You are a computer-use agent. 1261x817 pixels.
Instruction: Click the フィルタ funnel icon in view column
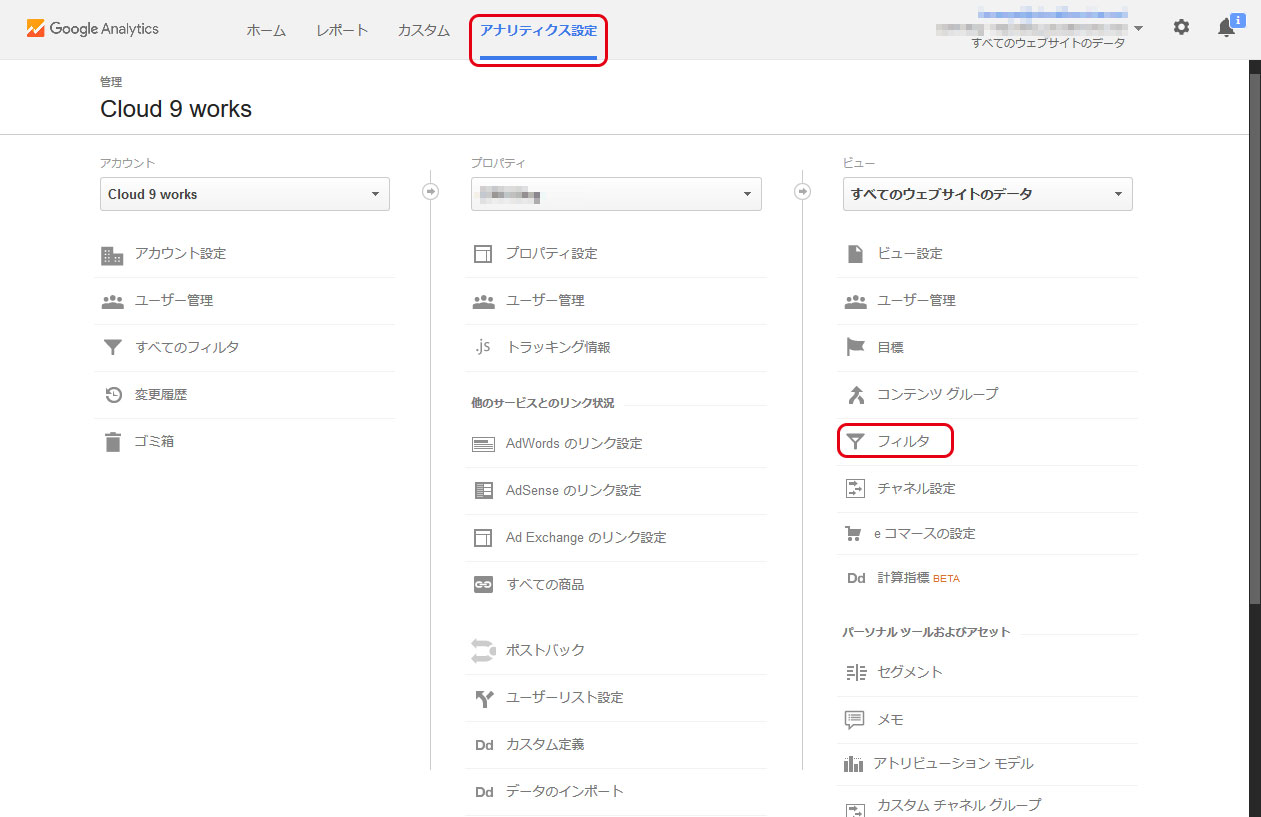point(855,441)
